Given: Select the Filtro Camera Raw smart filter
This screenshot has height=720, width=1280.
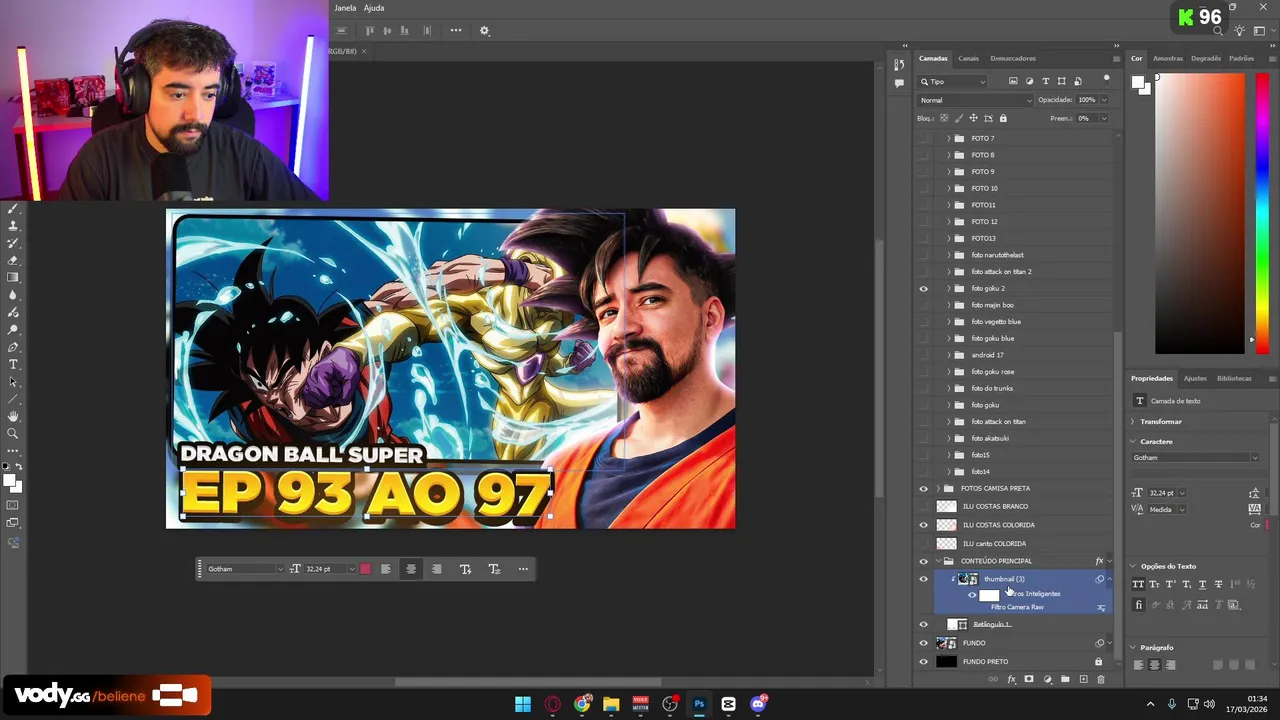Looking at the screenshot, I should (1017, 607).
